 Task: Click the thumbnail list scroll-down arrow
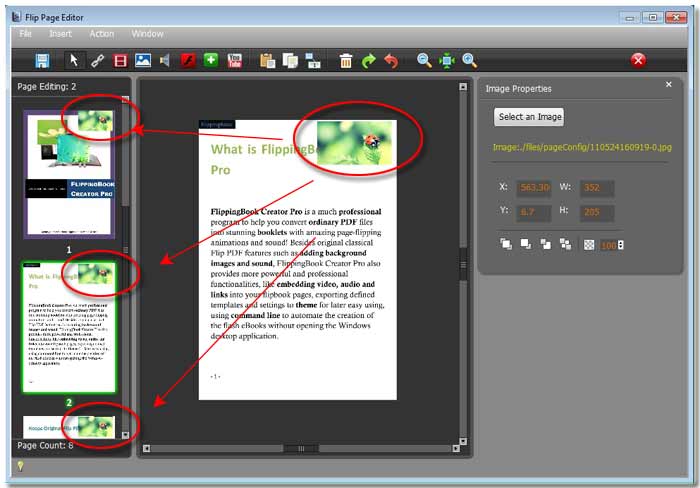pyautogui.click(x=125, y=435)
